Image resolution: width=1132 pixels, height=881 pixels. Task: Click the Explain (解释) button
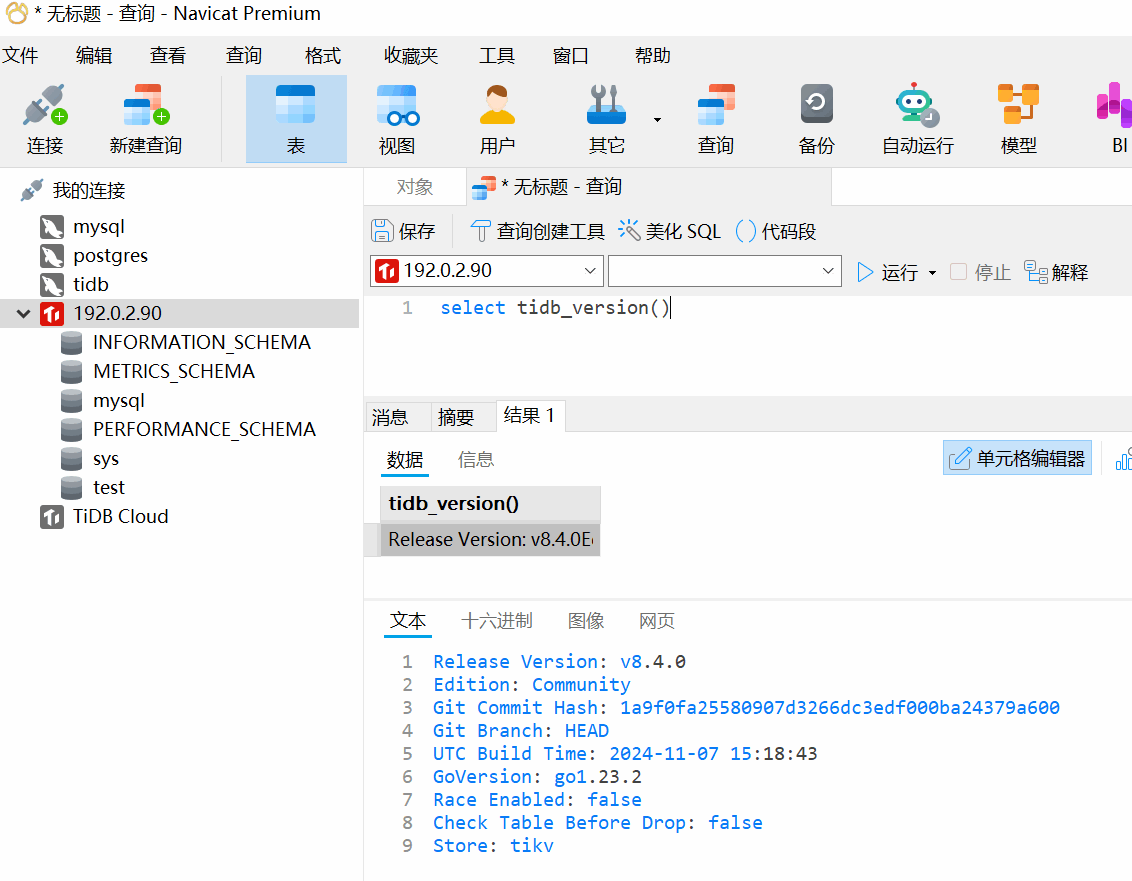tap(1056, 272)
